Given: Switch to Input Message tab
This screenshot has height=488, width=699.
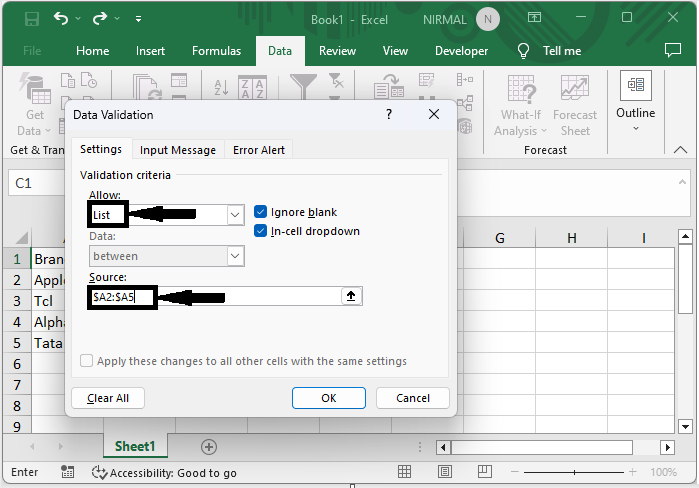Looking at the screenshot, I should click(x=177, y=150).
